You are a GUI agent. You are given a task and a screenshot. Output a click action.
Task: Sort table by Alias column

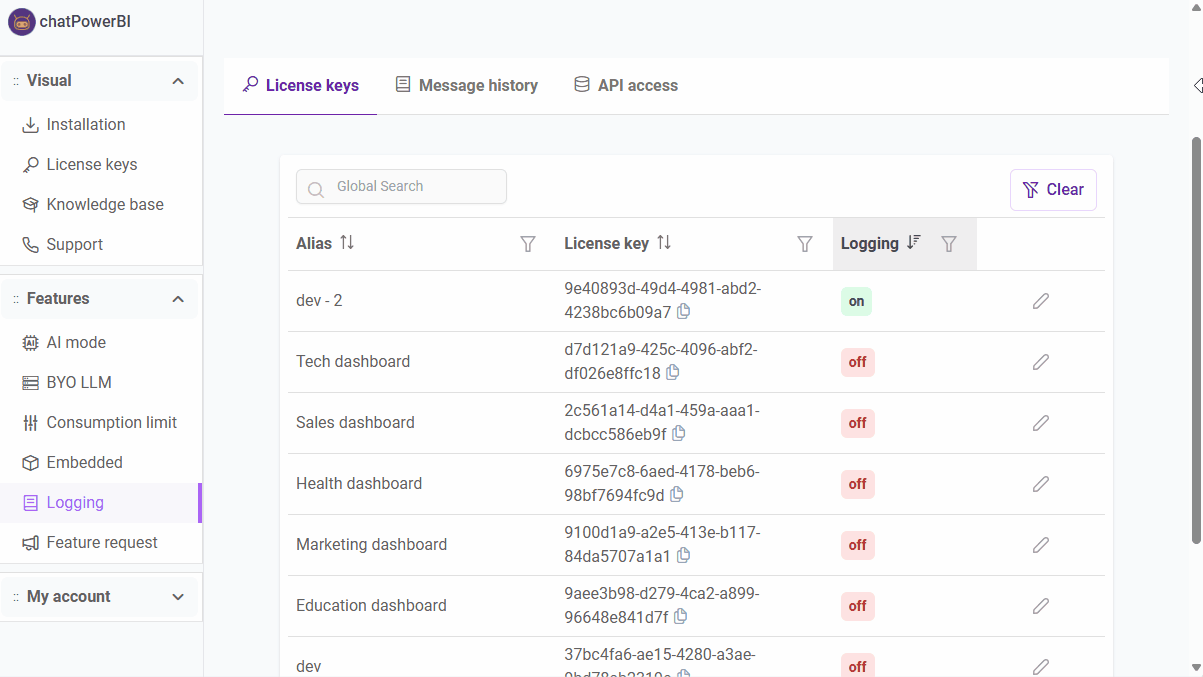click(347, 243)
